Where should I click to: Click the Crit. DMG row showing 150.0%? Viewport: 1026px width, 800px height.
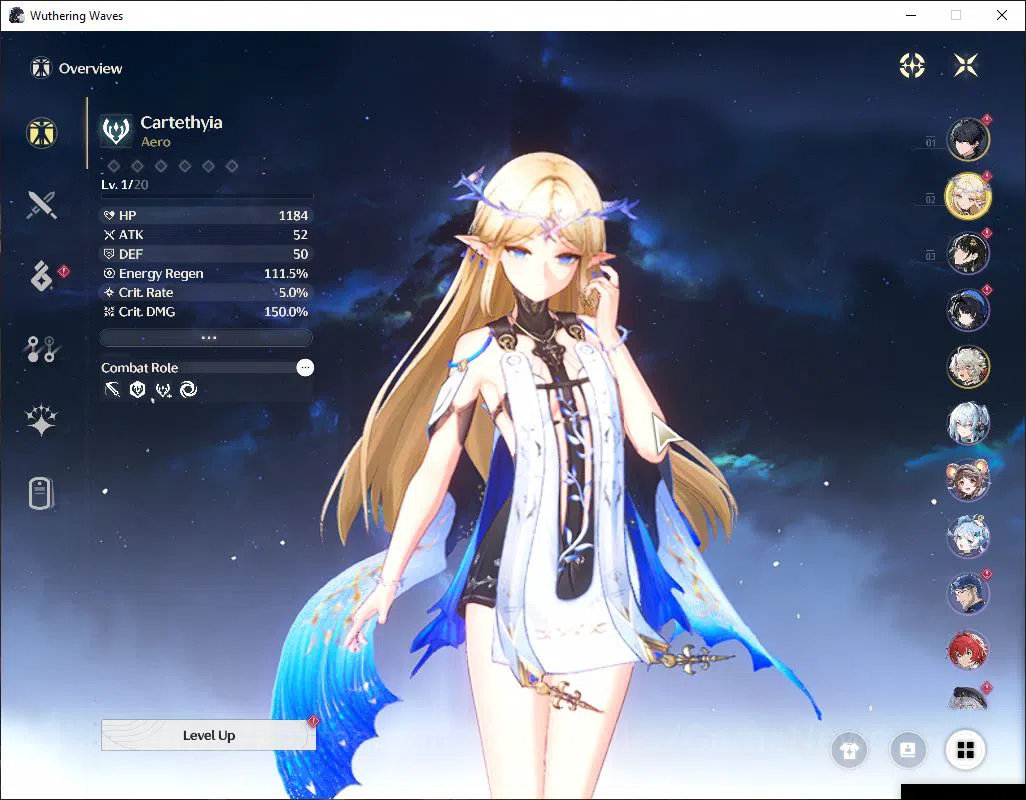(206, 312)
